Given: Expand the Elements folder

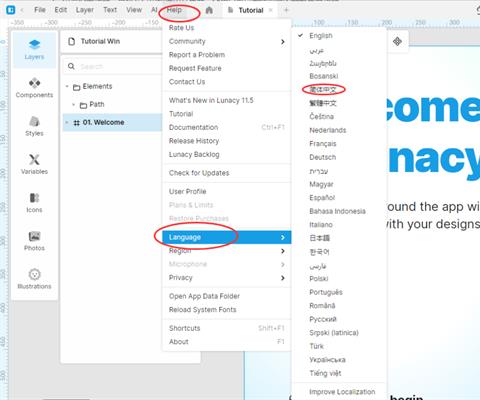Looking at the screenshot, I should pos(67,87).
